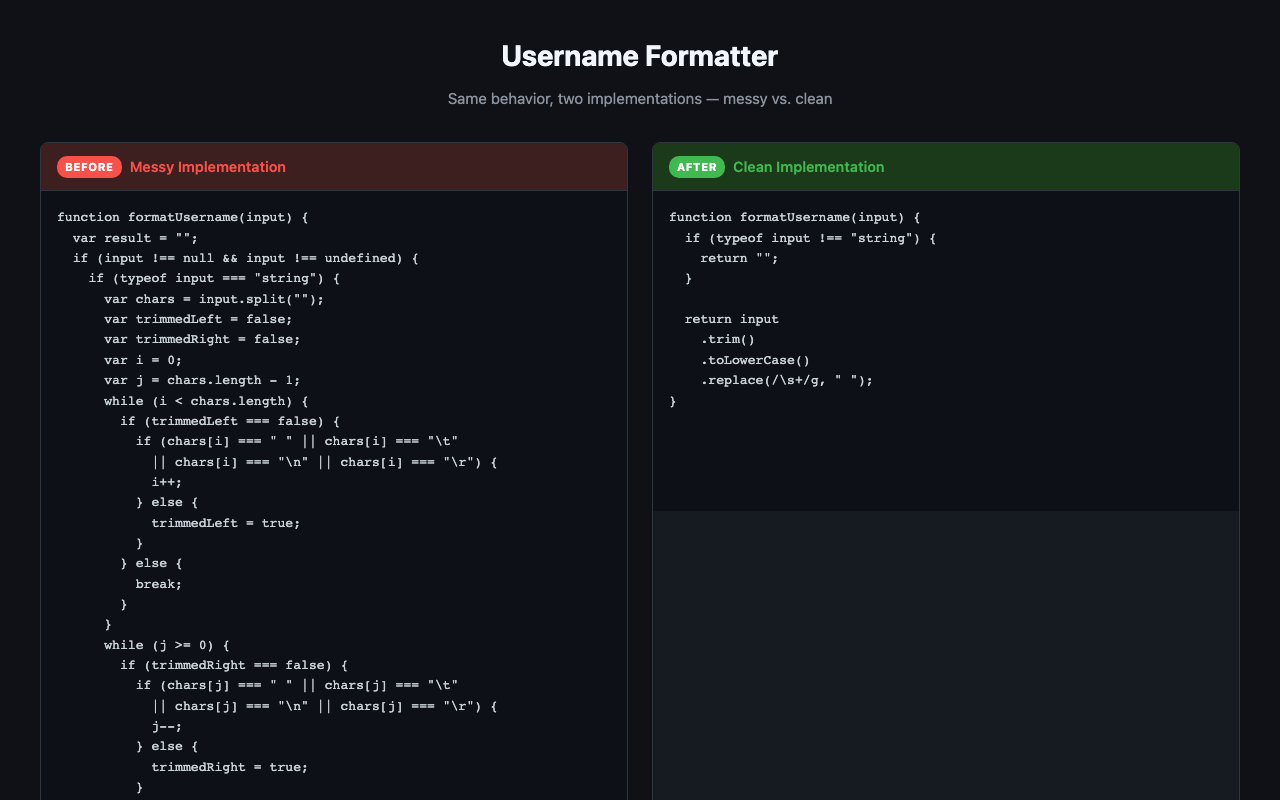Click line 'while (j >= 0) {'
This screenshot has height=800, width=1280.
(x=167, y=645)
